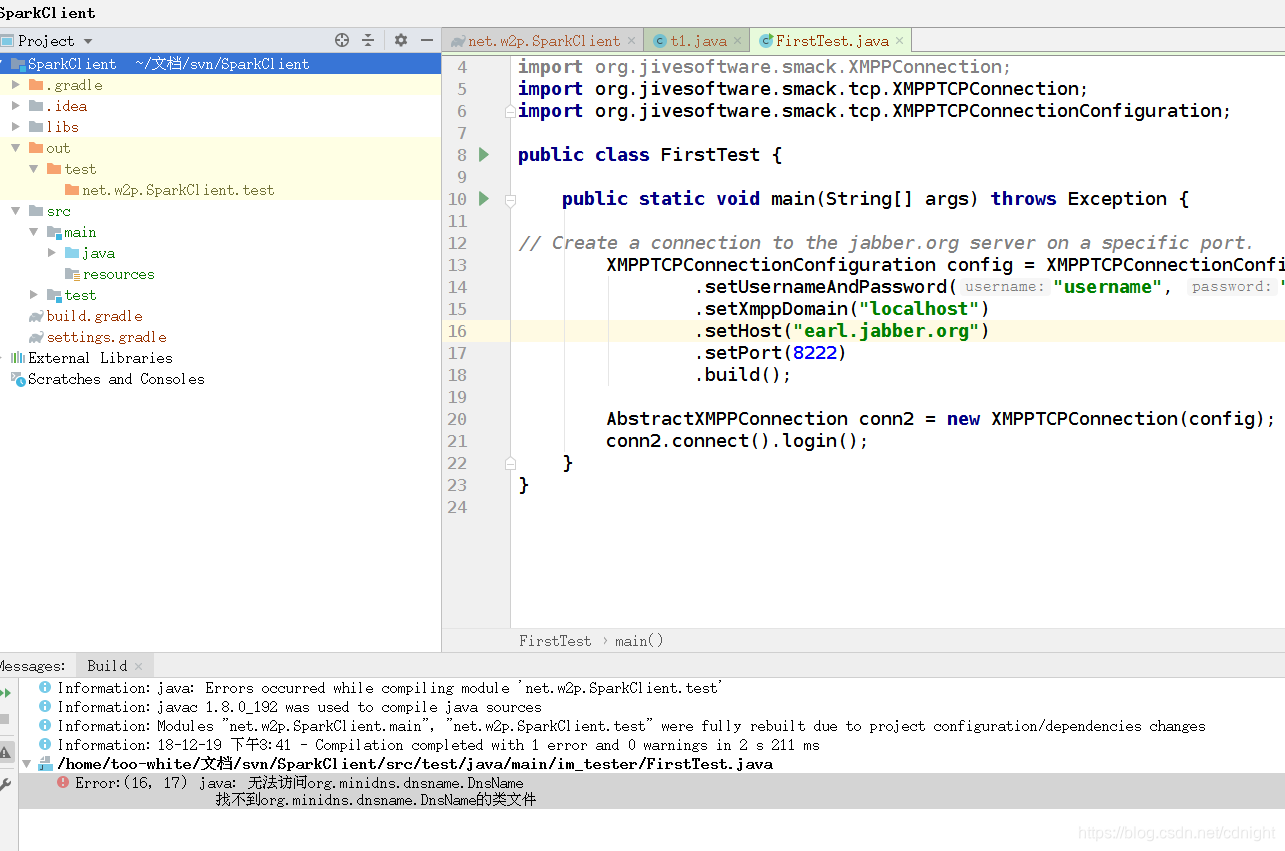The image size is (1285, 851).
Task: Run main method via gutter arrow line 10
Action: pyautogui.click(x=484, y=198)
